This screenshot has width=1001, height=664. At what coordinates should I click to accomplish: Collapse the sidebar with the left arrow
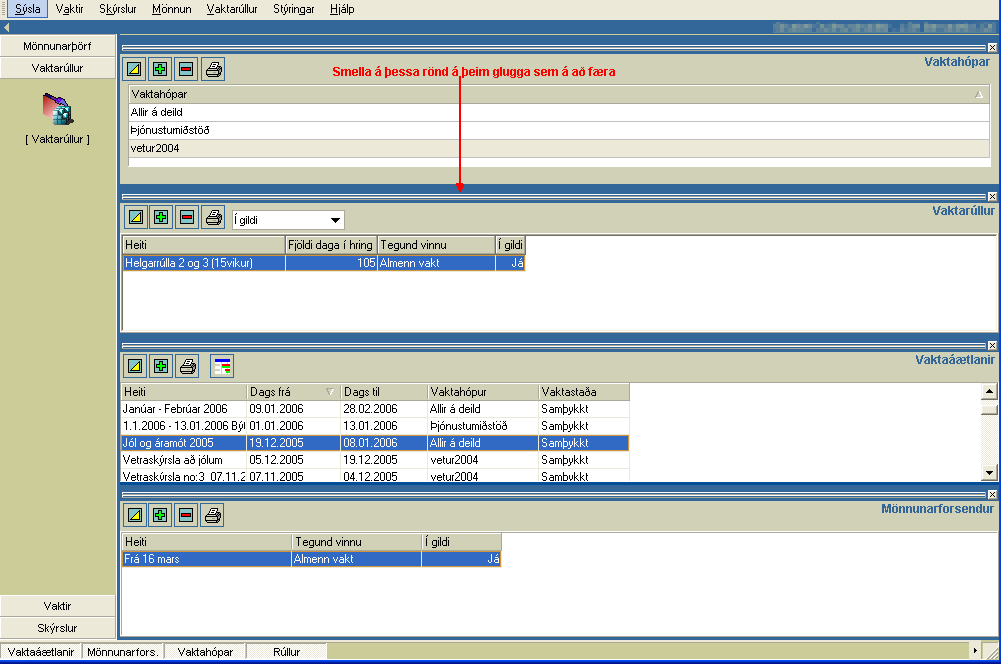click(x=6, y=27)
